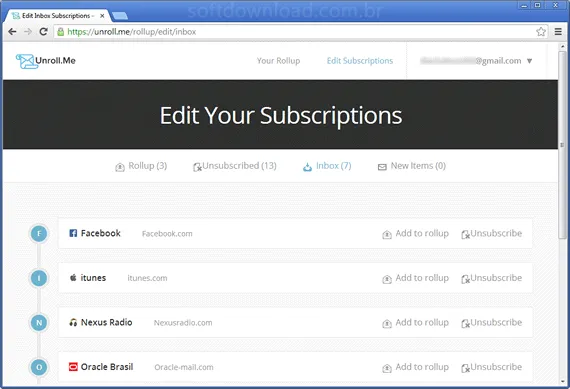Close the Edit Inbox Subscriptions tab
Image resolution: width=570 pixels, height=389 pixels.
coord(103,16)
